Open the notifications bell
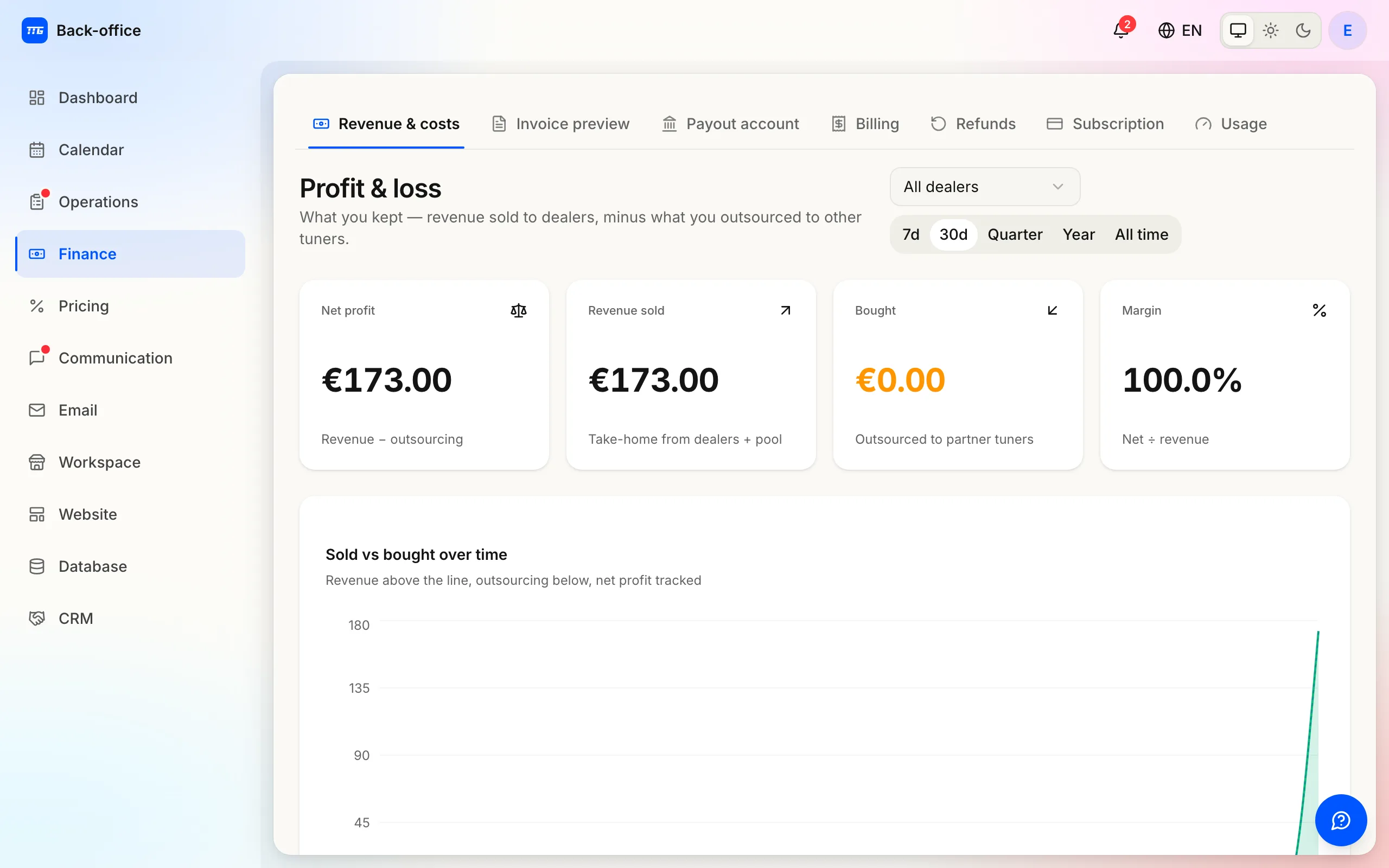This screenshot has height=868, width=1389. (x=1121, y=30)
